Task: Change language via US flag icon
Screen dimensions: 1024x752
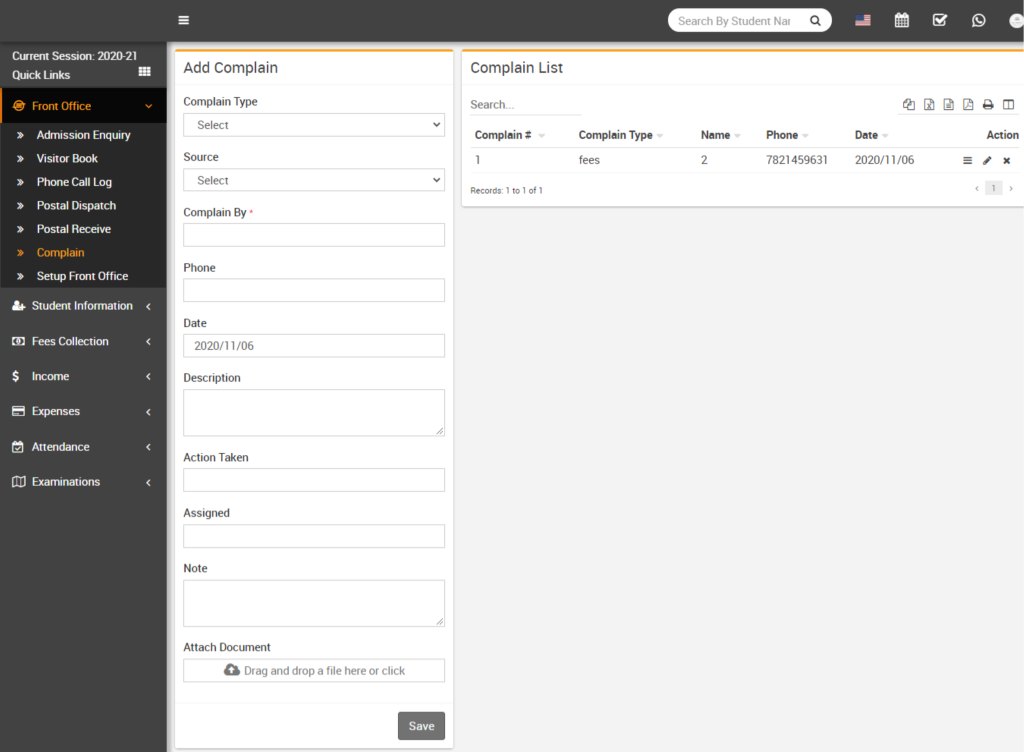Action: (862, 20)
